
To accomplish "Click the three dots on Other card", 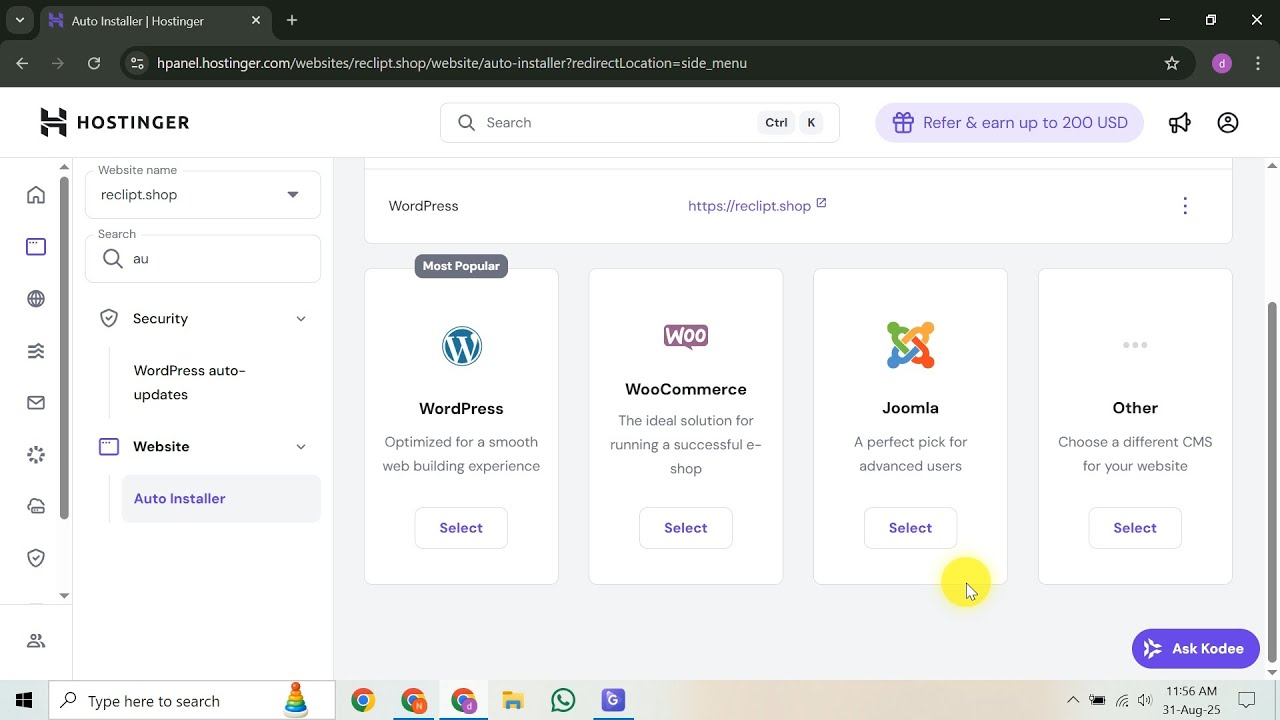I will click(x=1135, y=345).
